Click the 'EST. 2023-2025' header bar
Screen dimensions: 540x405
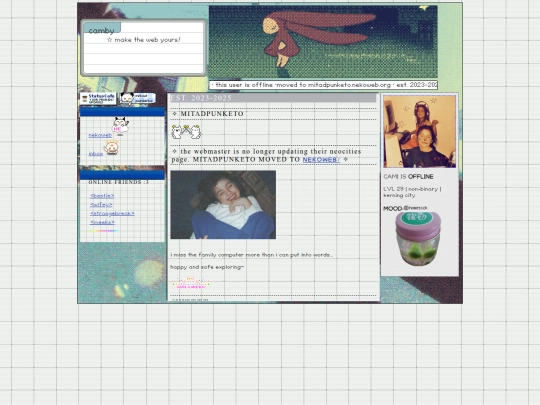pyautogui.click(x=273, y=98)
